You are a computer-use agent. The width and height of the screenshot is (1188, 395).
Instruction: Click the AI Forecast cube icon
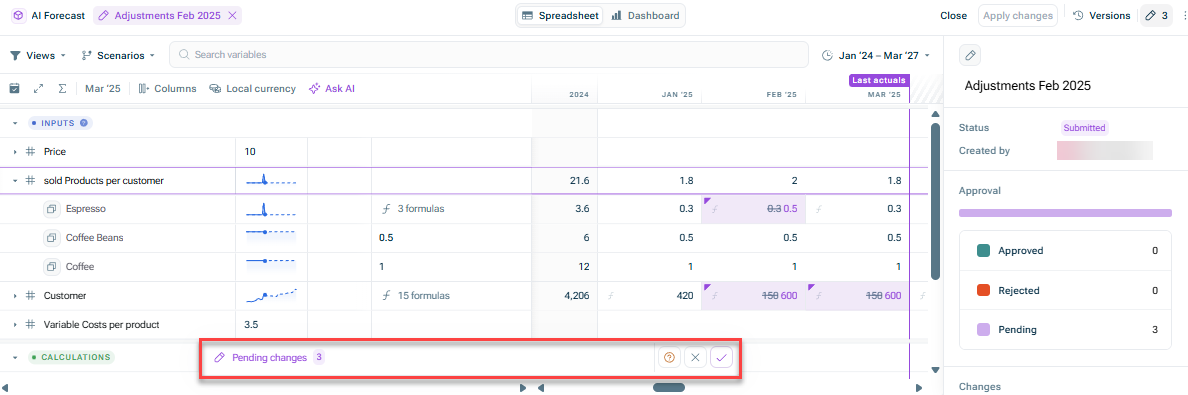[19, 15]
